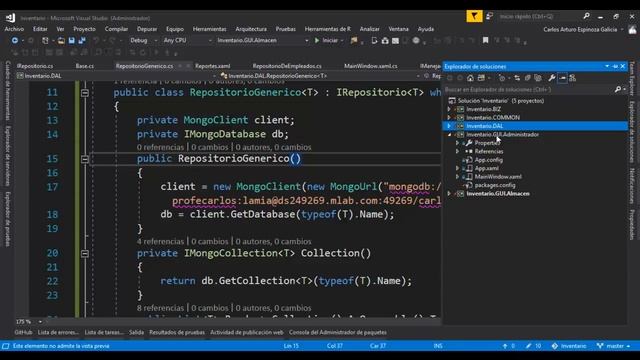Collapse the Inventario.GUI.Administrador project node
Viewport: 640px width, 360px height.
[449, 135]
